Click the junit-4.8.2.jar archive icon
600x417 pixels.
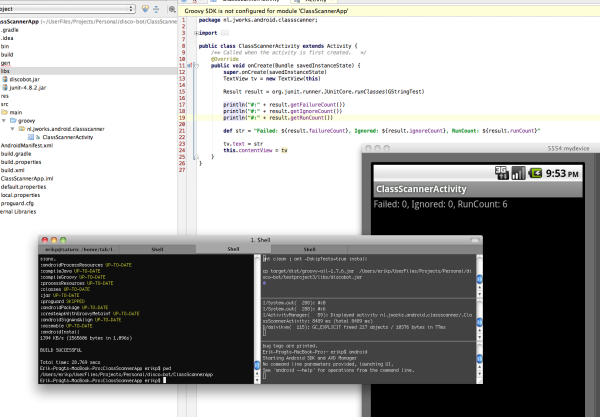click(5, 88)
